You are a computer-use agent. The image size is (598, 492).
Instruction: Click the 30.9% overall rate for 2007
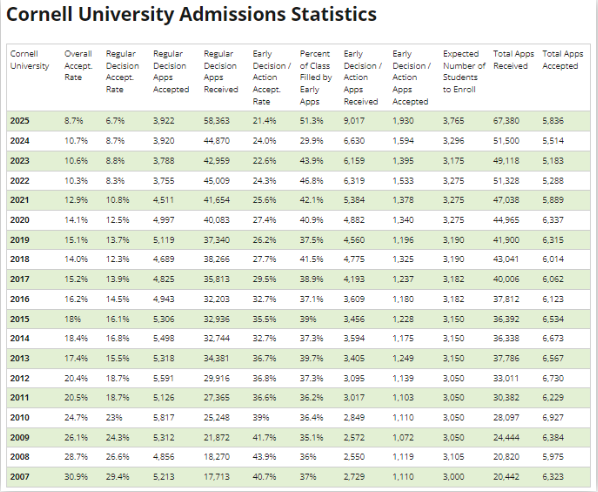pos(76,477)
